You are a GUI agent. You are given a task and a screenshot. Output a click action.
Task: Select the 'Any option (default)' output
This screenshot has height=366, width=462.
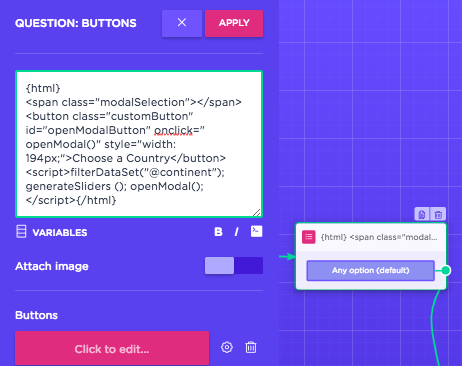(371, 270)
